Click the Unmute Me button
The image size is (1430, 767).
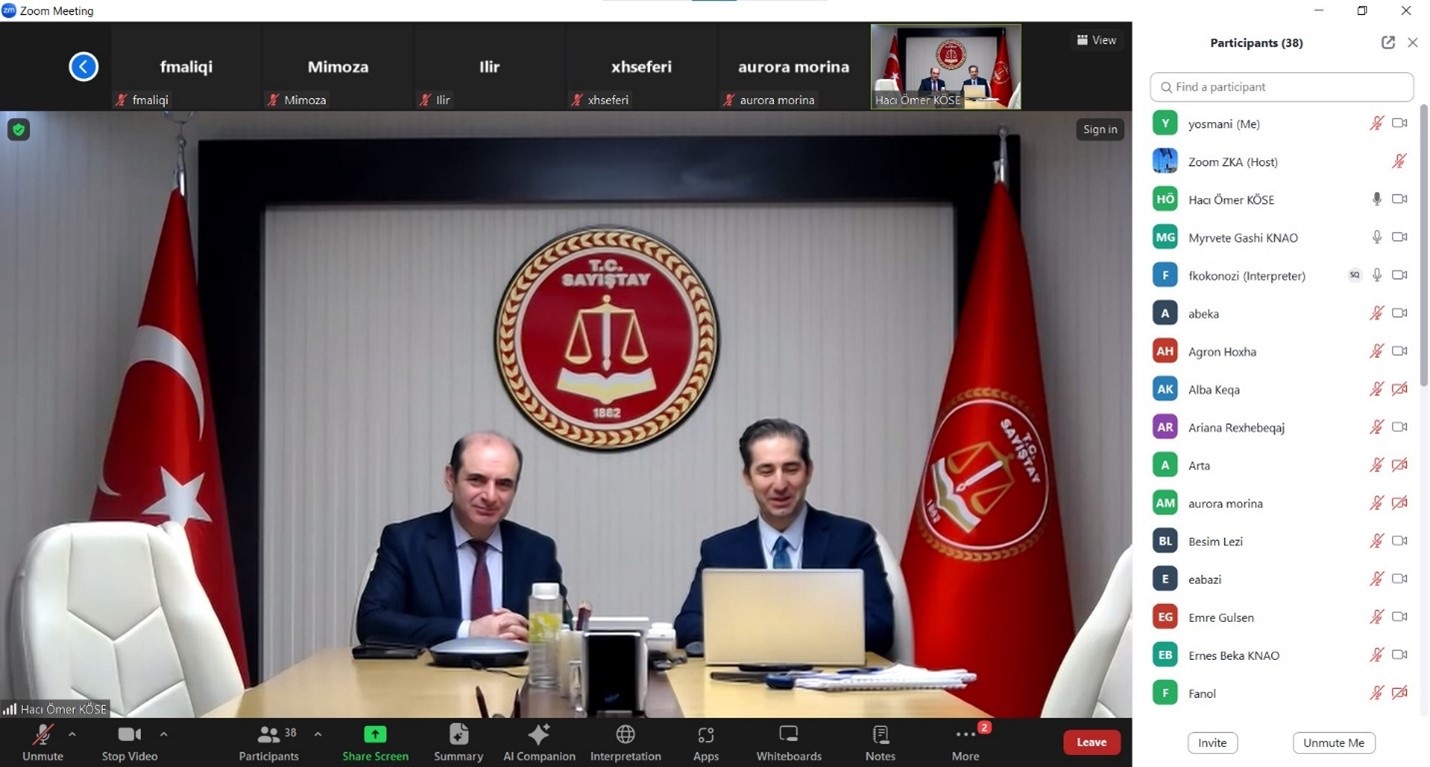pos(1334,743)
